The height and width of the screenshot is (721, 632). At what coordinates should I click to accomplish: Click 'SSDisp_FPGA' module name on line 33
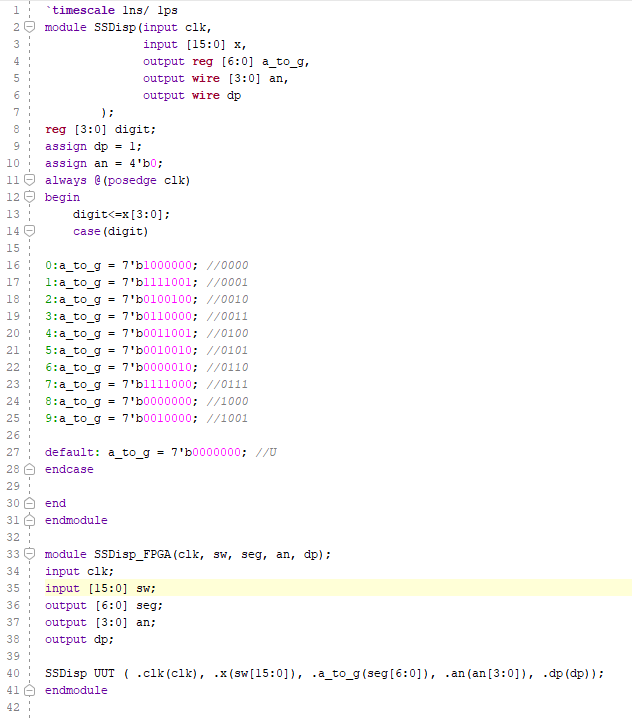[x=133, y=555]
